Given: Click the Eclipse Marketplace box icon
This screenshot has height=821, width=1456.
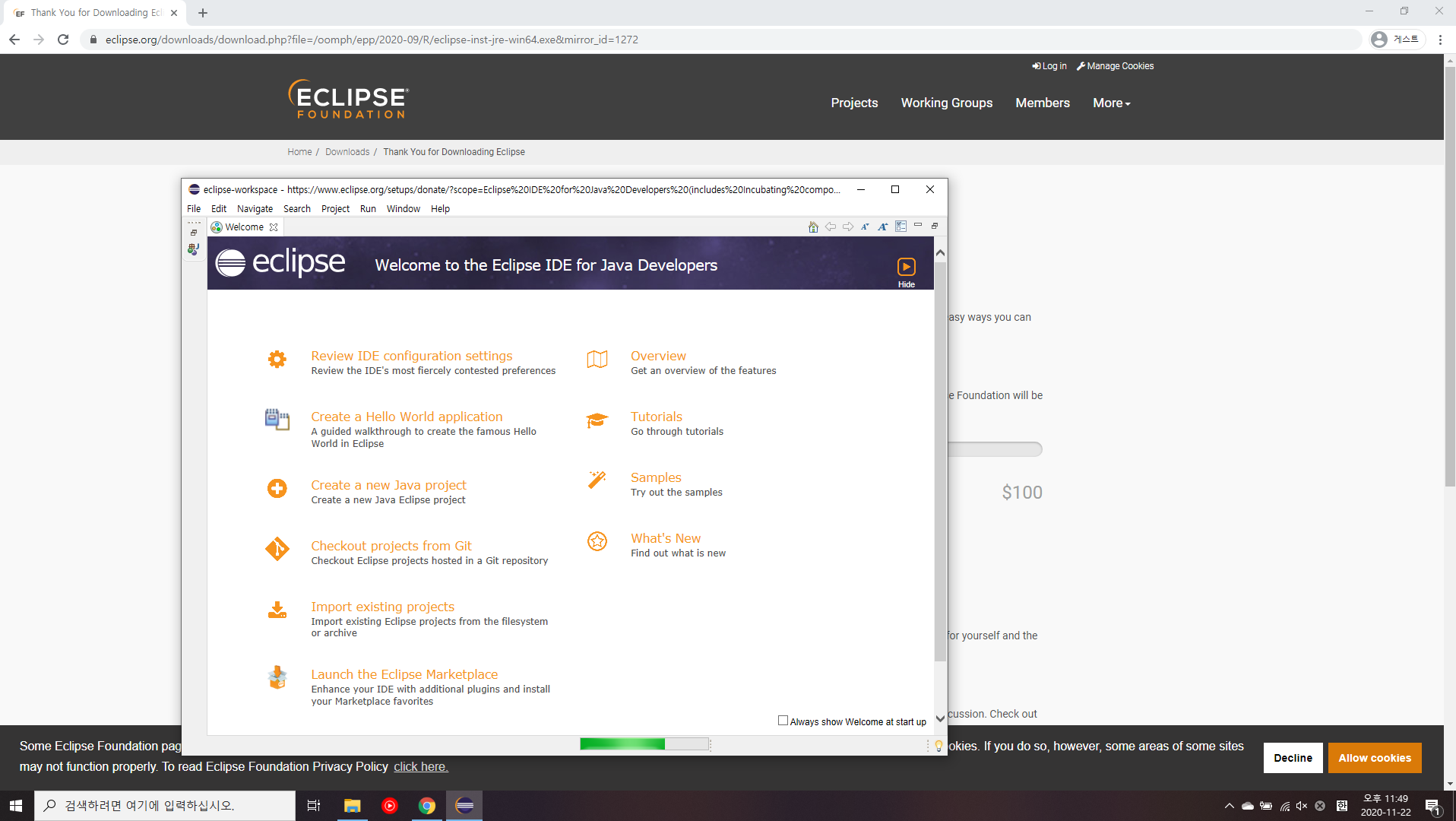Looking at the screenshot, I should tap(277, 677).
